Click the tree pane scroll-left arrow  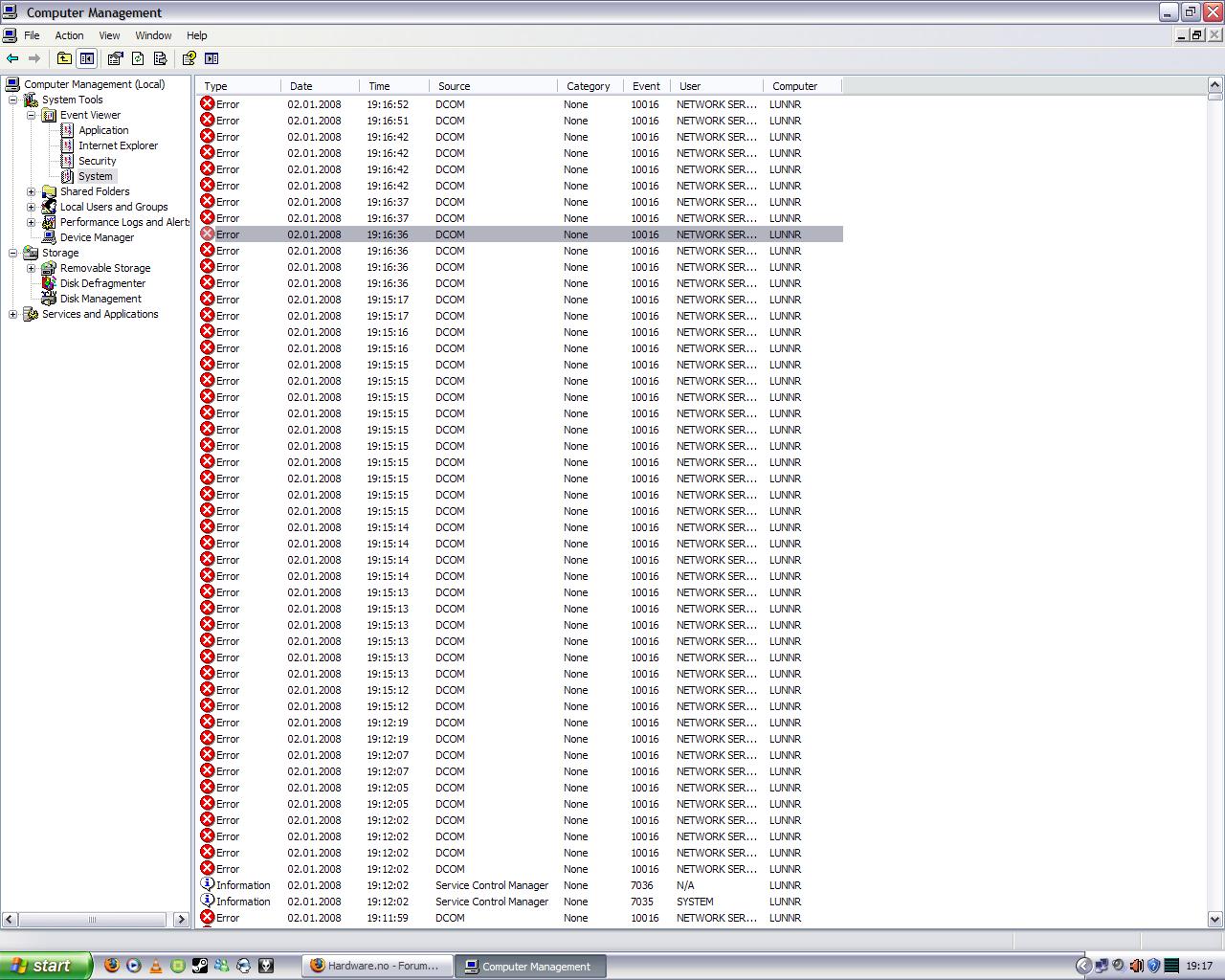pyautogui.click(x=10, y=920)
